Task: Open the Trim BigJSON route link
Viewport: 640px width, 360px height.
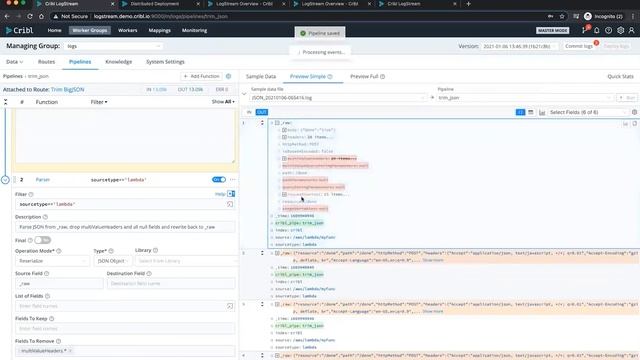Action: (67, 89)
